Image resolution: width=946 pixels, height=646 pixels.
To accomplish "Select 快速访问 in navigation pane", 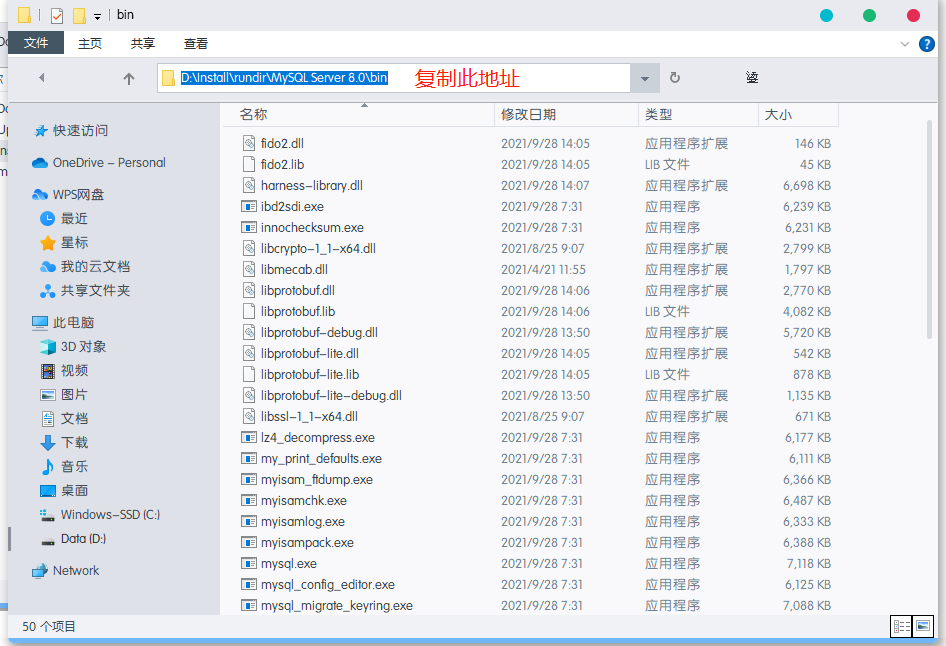I will pyautogui.click(x=72, y=131).
